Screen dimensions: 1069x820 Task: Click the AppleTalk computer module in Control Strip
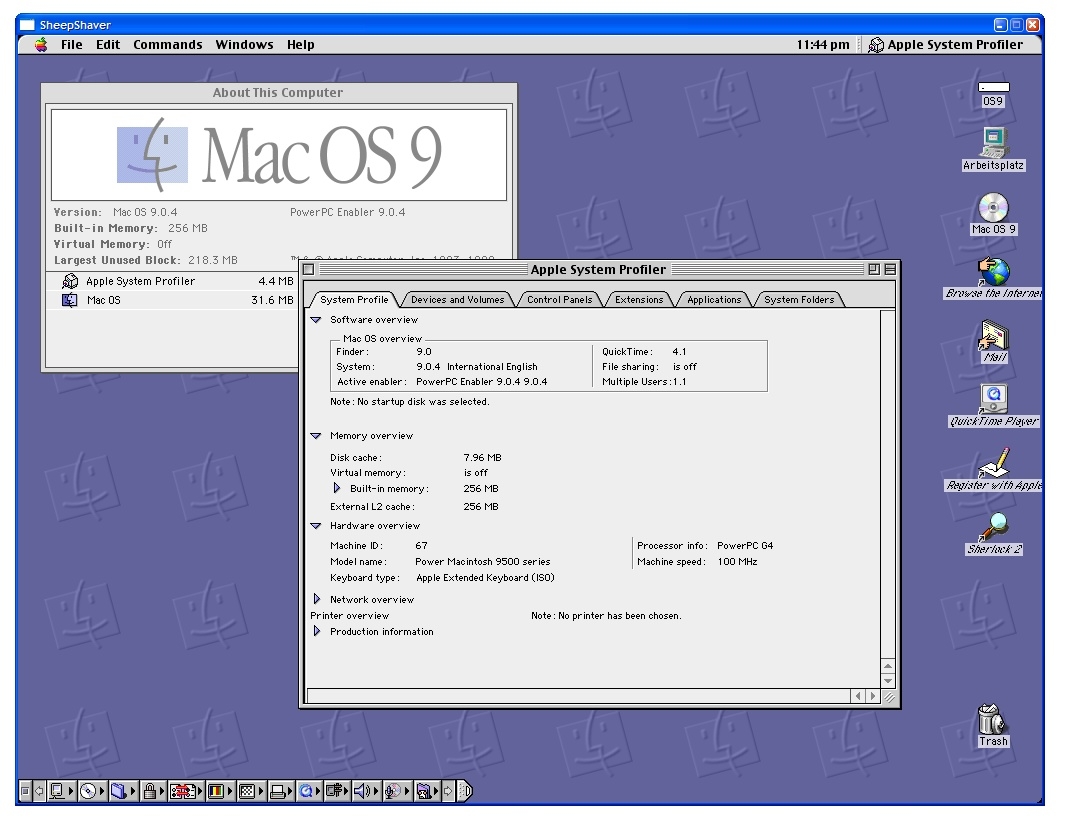click(61, 791)
